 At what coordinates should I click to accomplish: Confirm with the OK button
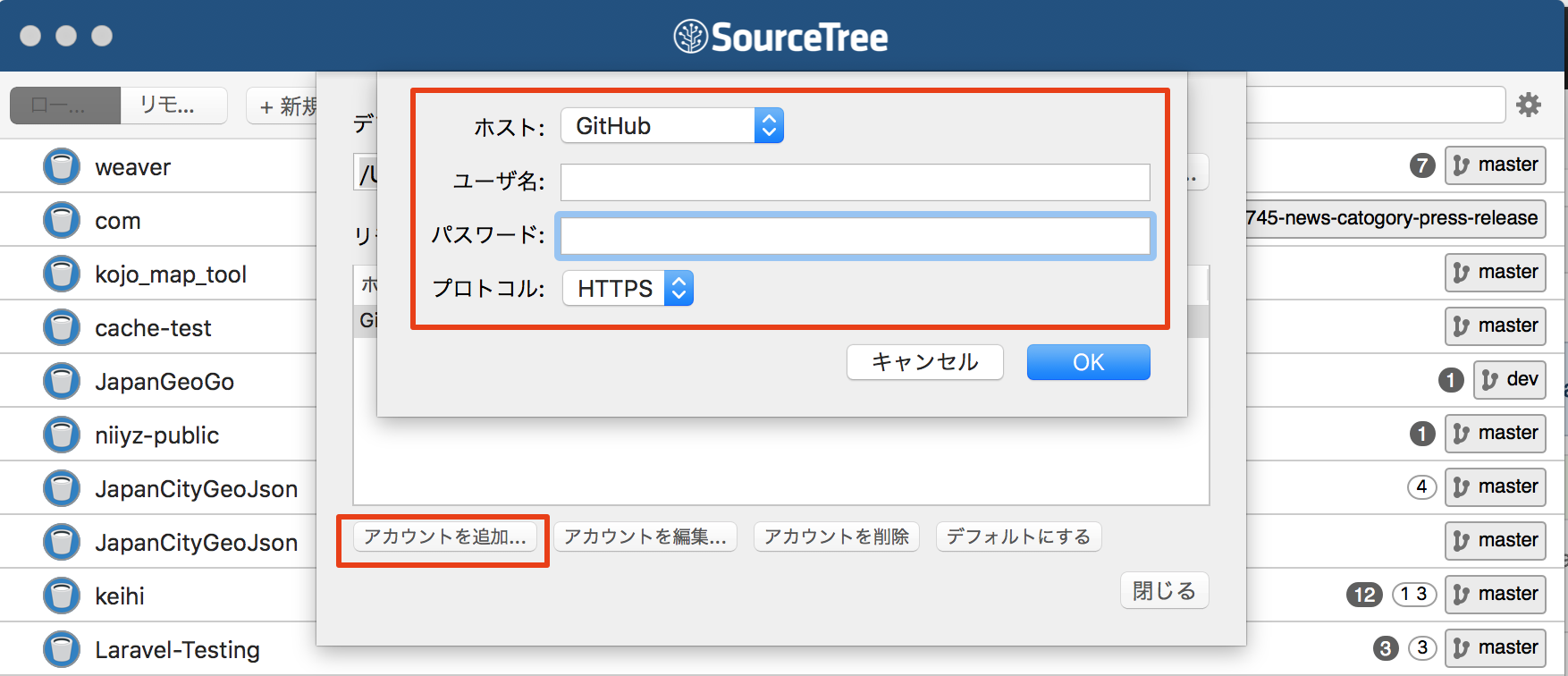(1089, 362)
